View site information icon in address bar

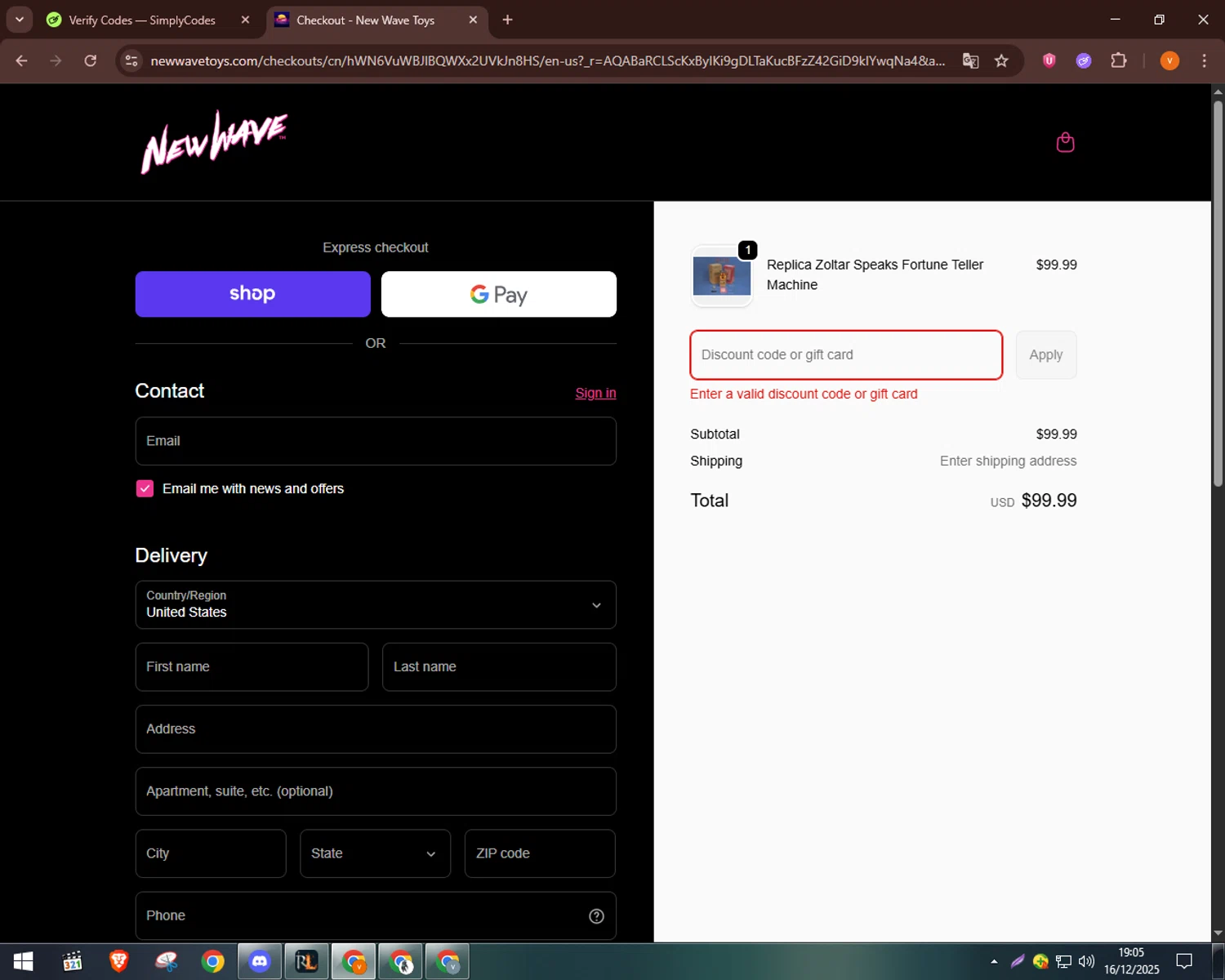131,60
